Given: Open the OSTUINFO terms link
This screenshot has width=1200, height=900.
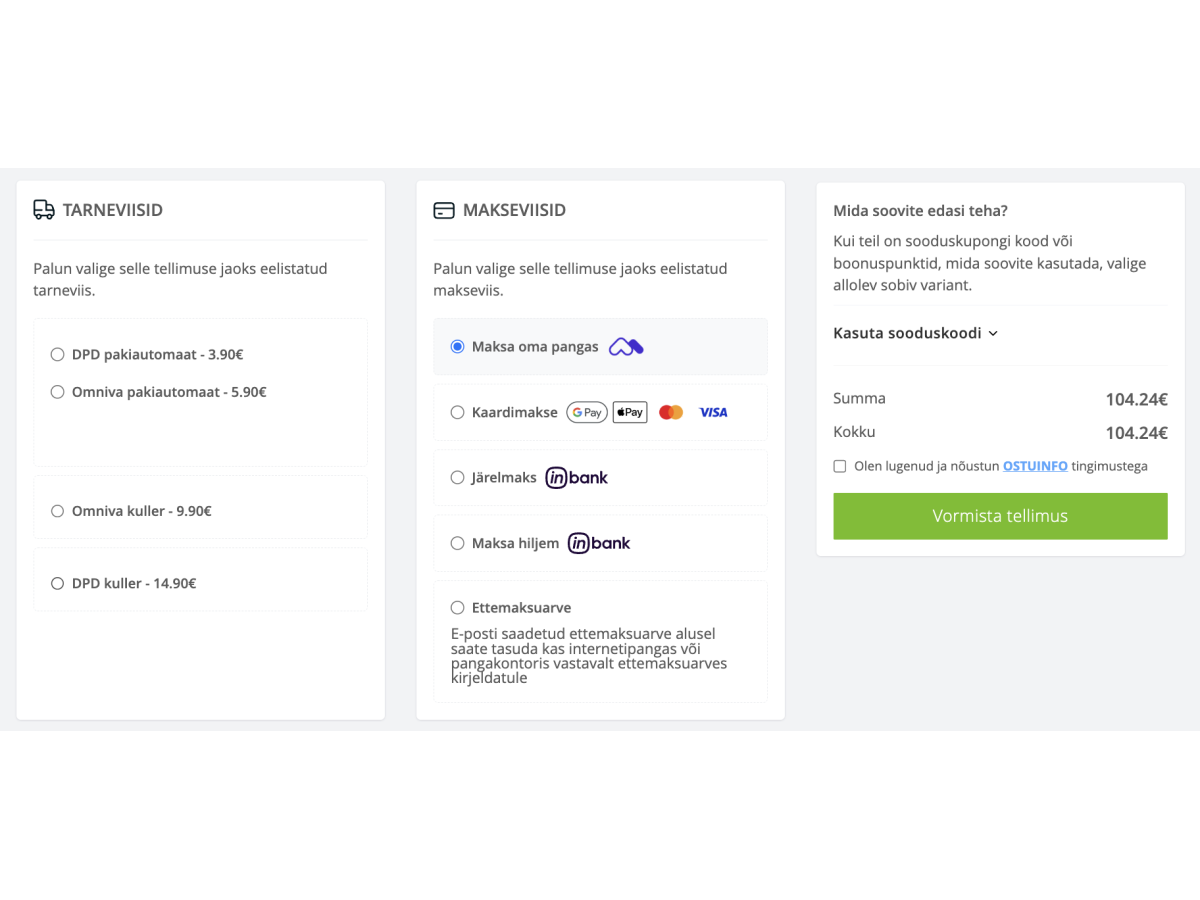Looking at the screenshot, I should [x=1035, y=466].
